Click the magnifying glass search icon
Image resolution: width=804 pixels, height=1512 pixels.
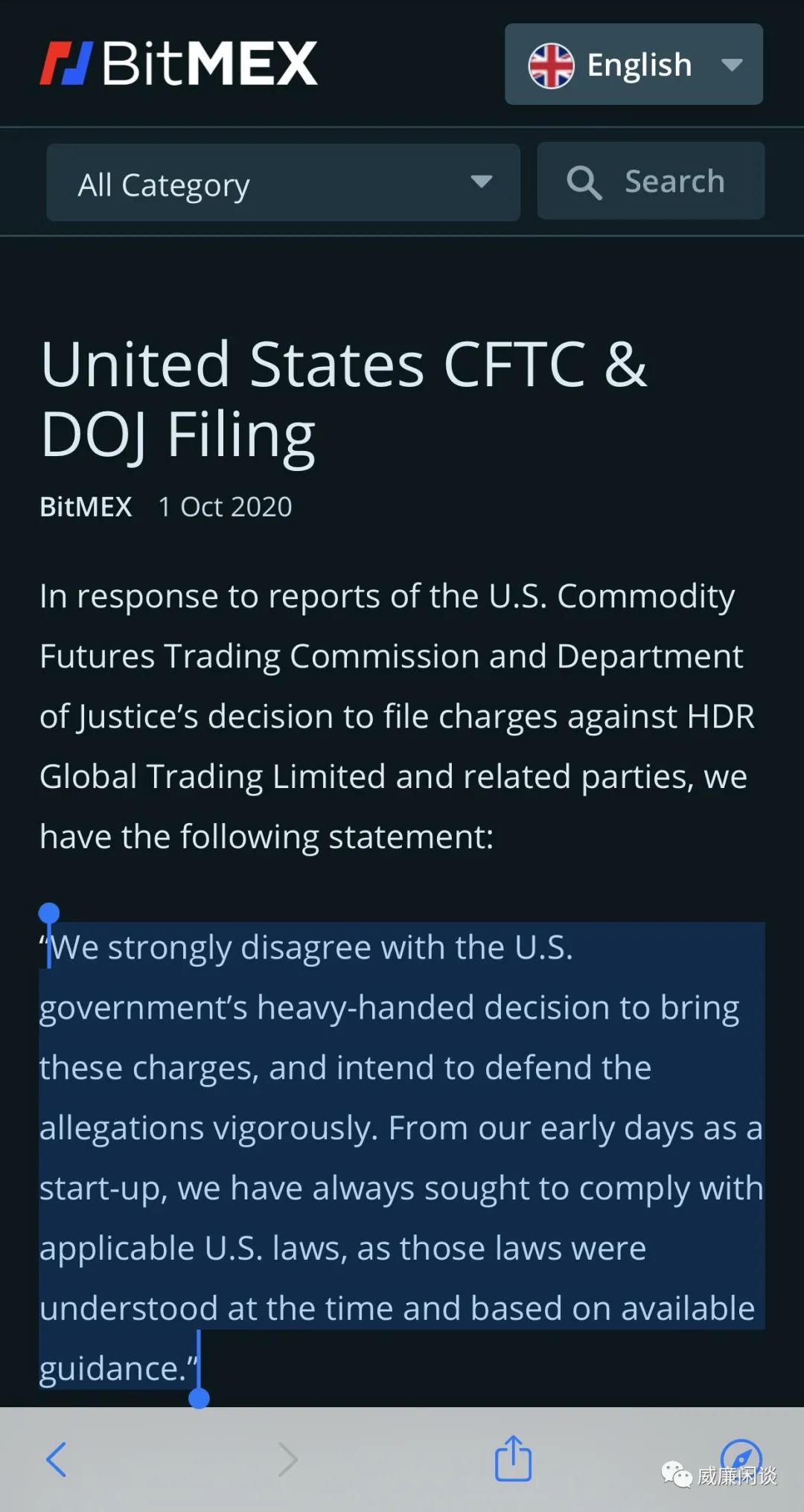click(584, 182)
